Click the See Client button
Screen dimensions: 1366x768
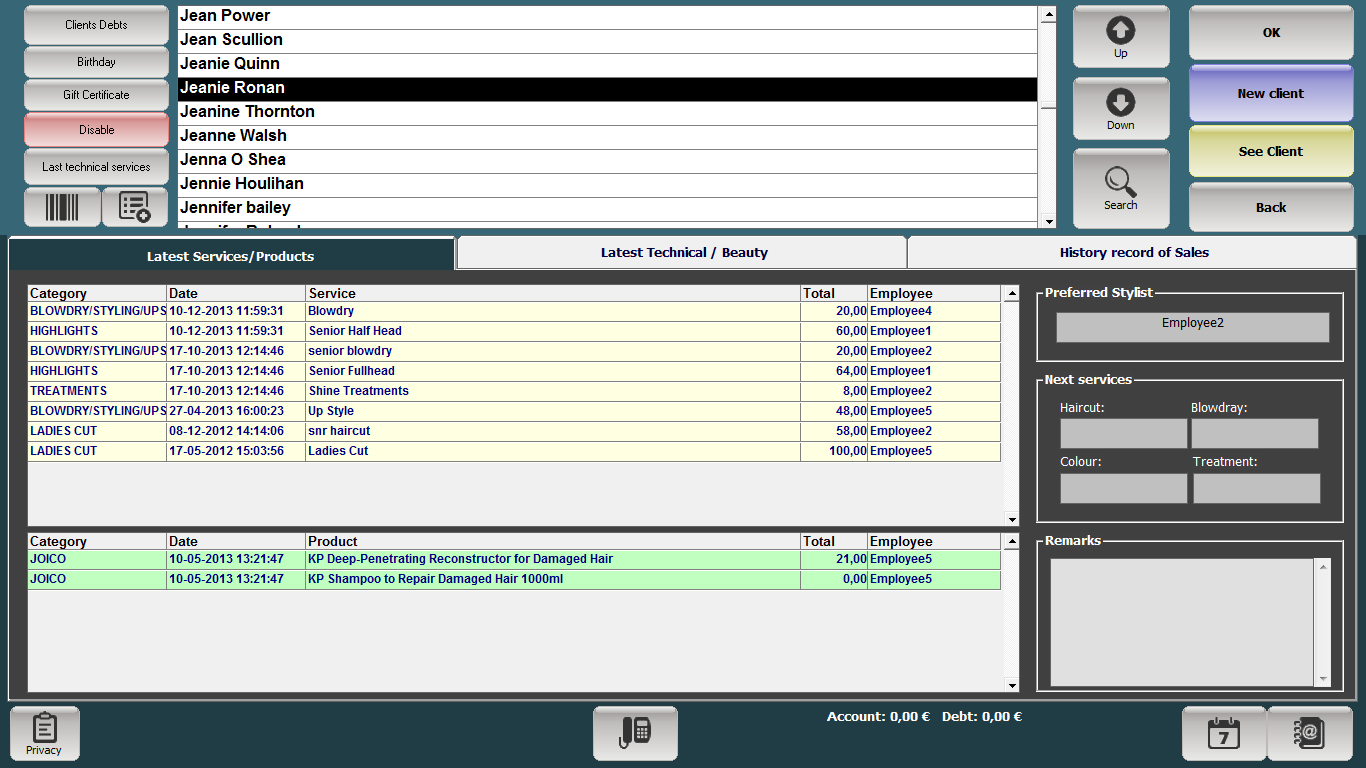coord(1270,152)
